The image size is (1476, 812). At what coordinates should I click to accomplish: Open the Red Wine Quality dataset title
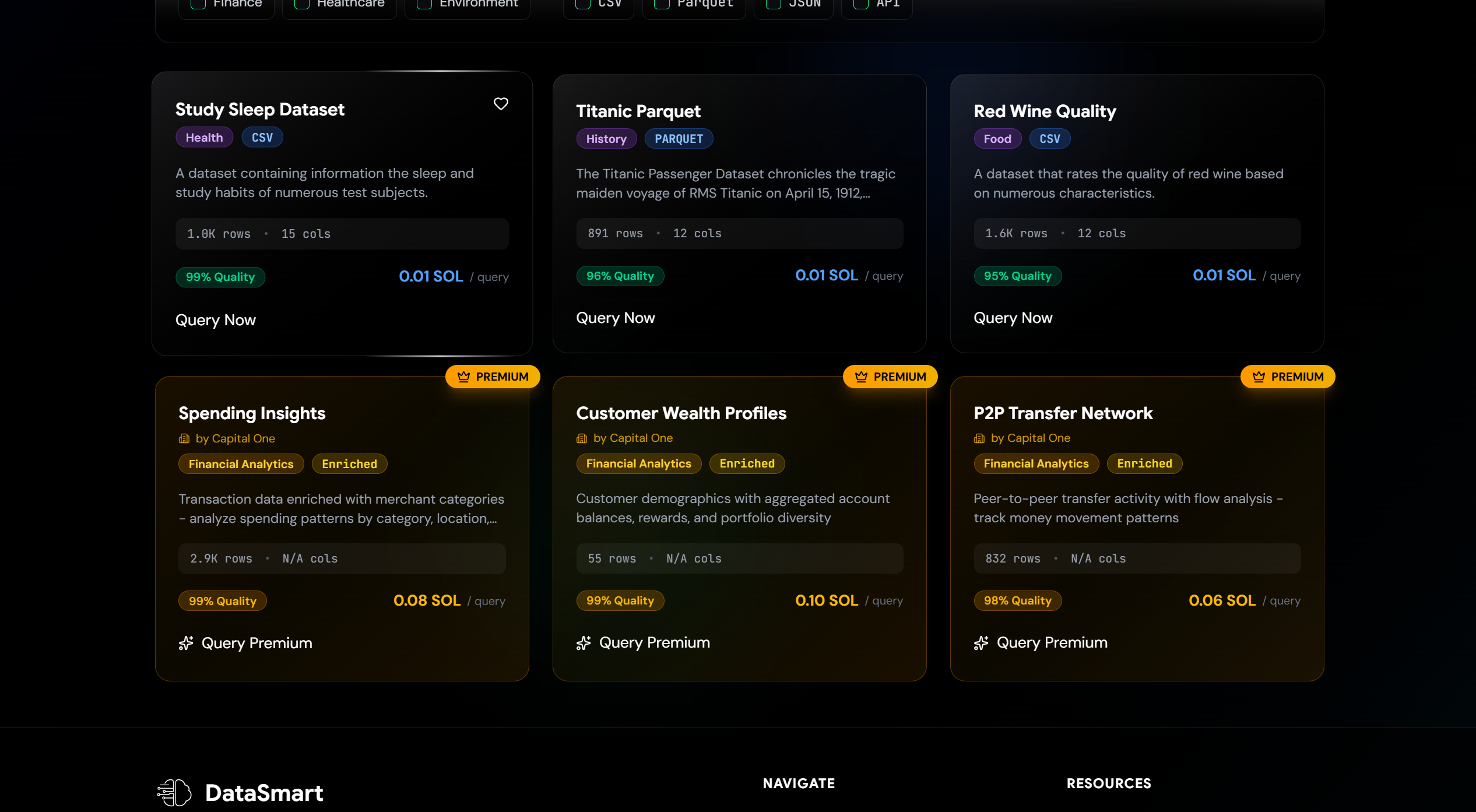1045,111
